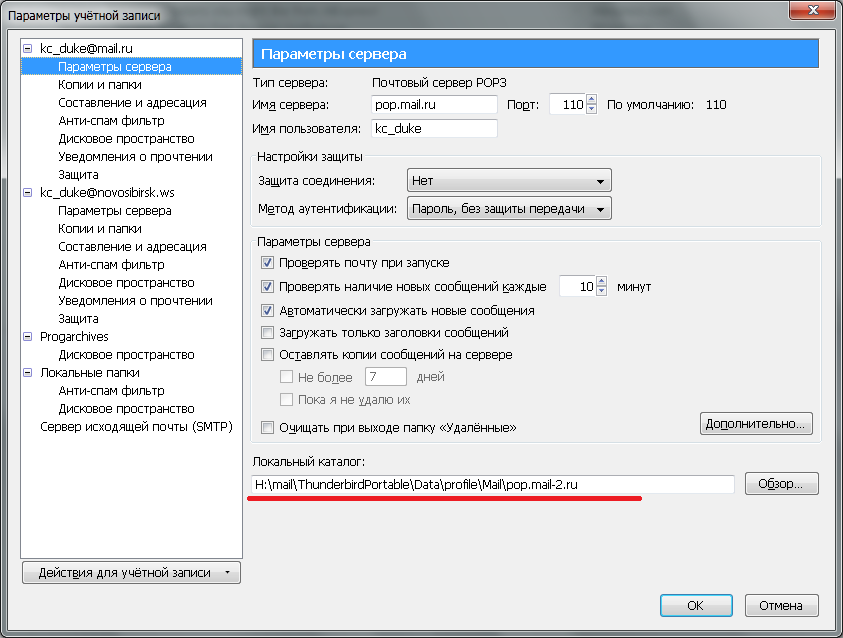Screen dimensions: 843x638
Task: Collapse the Локальные папки tree node
Action: [x=29, y=373]
